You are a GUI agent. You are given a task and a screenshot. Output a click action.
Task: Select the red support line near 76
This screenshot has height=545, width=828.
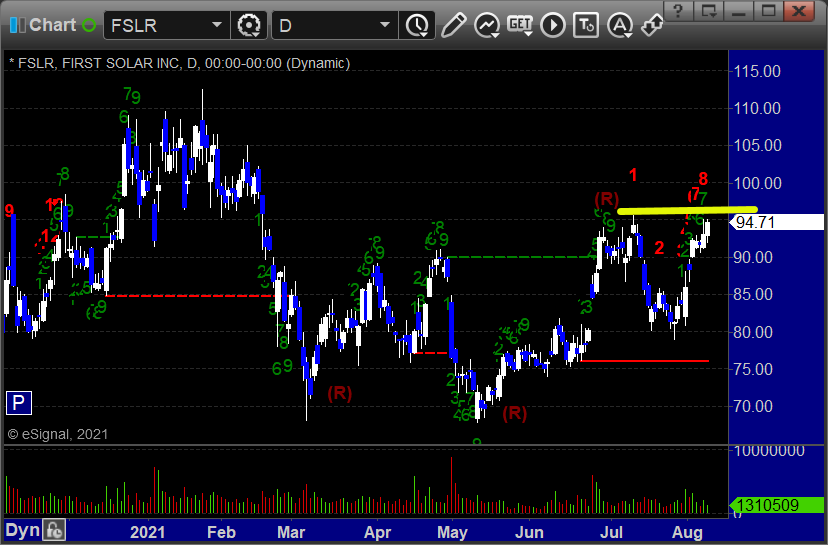click(x=644, y=361)
